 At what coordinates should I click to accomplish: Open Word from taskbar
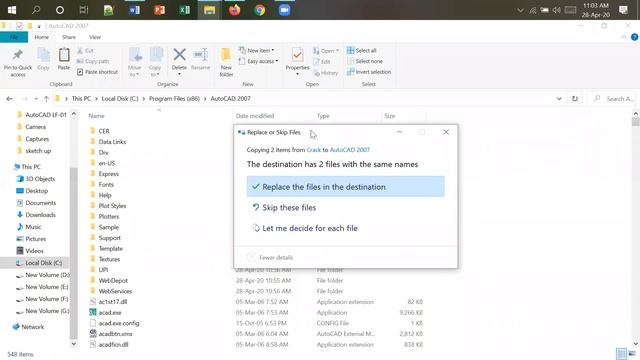click(134, 10)
